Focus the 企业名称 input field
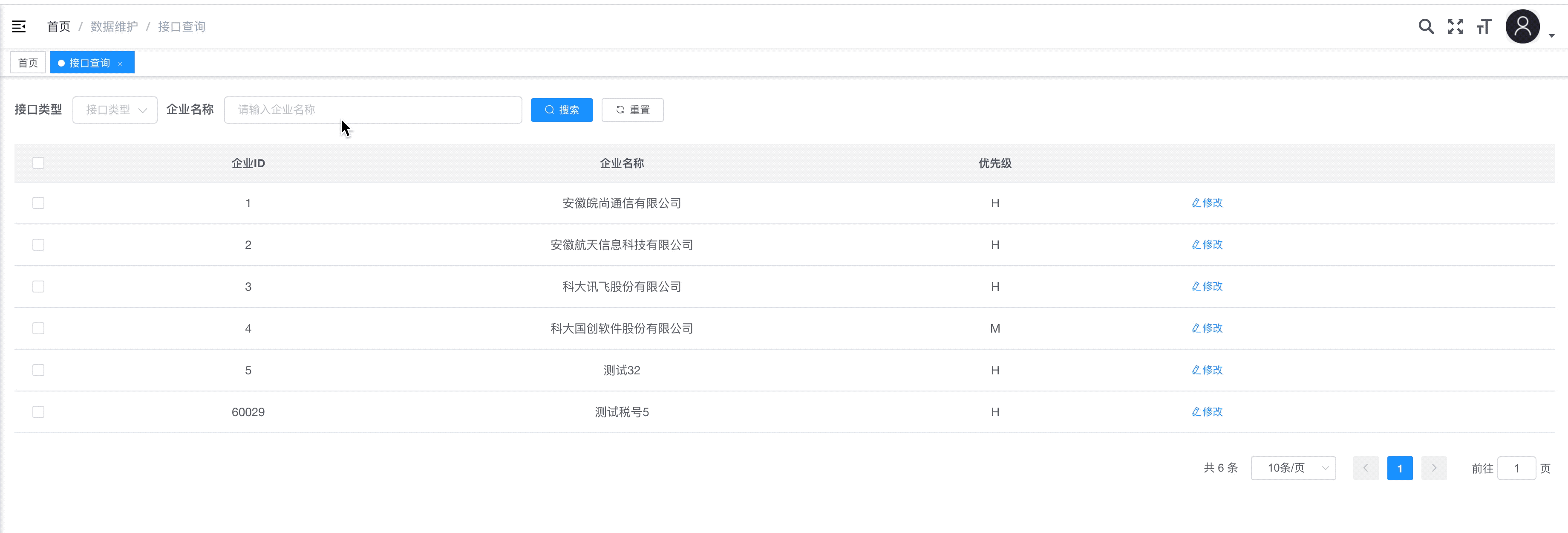 pos(372,110)
